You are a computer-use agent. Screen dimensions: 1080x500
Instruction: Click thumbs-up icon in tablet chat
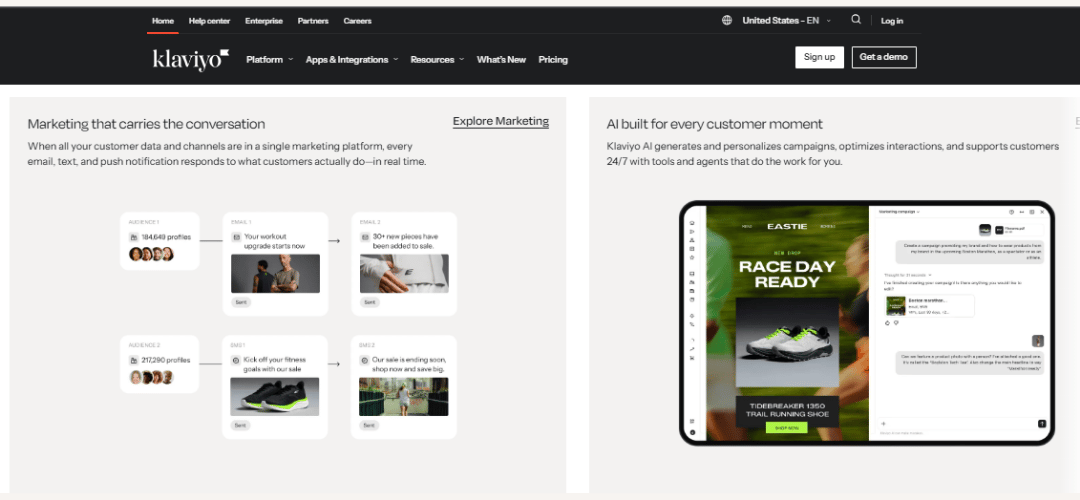tap(887, 322)
